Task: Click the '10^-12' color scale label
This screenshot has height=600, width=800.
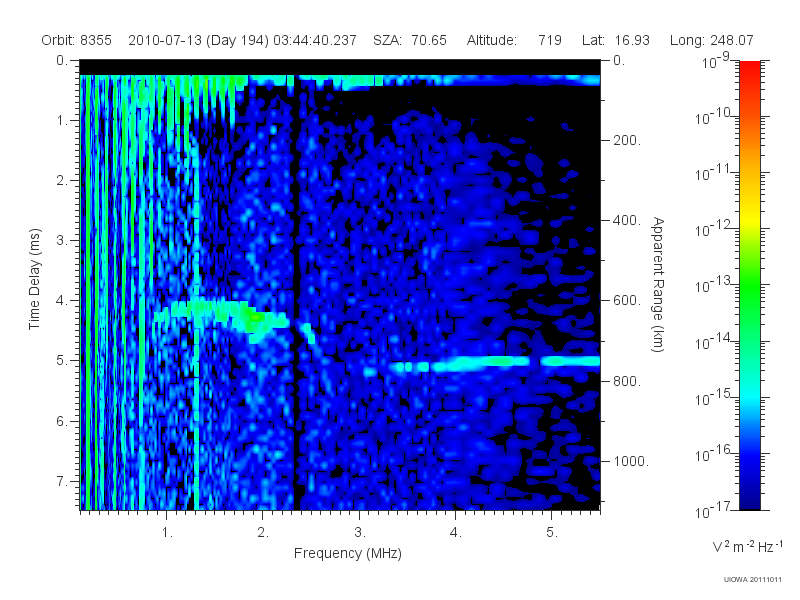Action: 712,229
